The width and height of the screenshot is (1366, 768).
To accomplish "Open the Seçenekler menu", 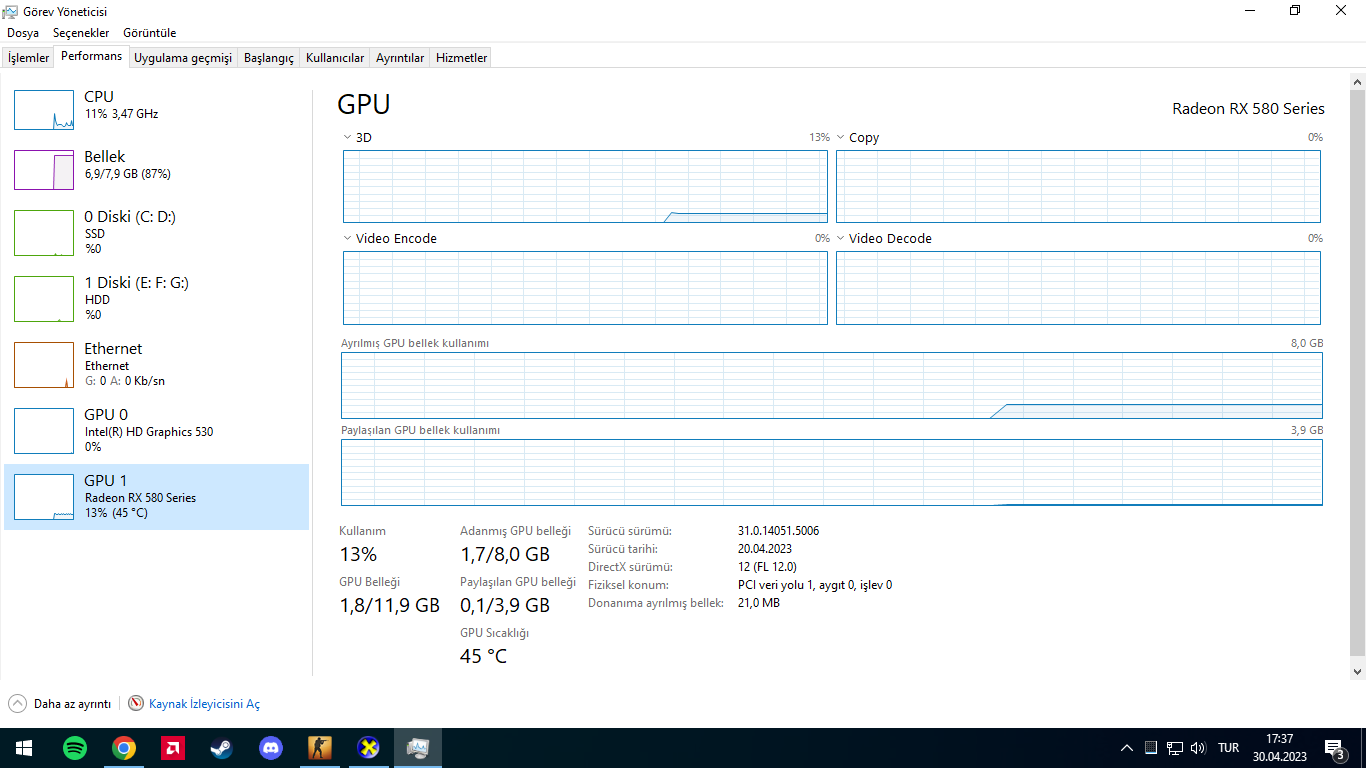I will [81, 33].
